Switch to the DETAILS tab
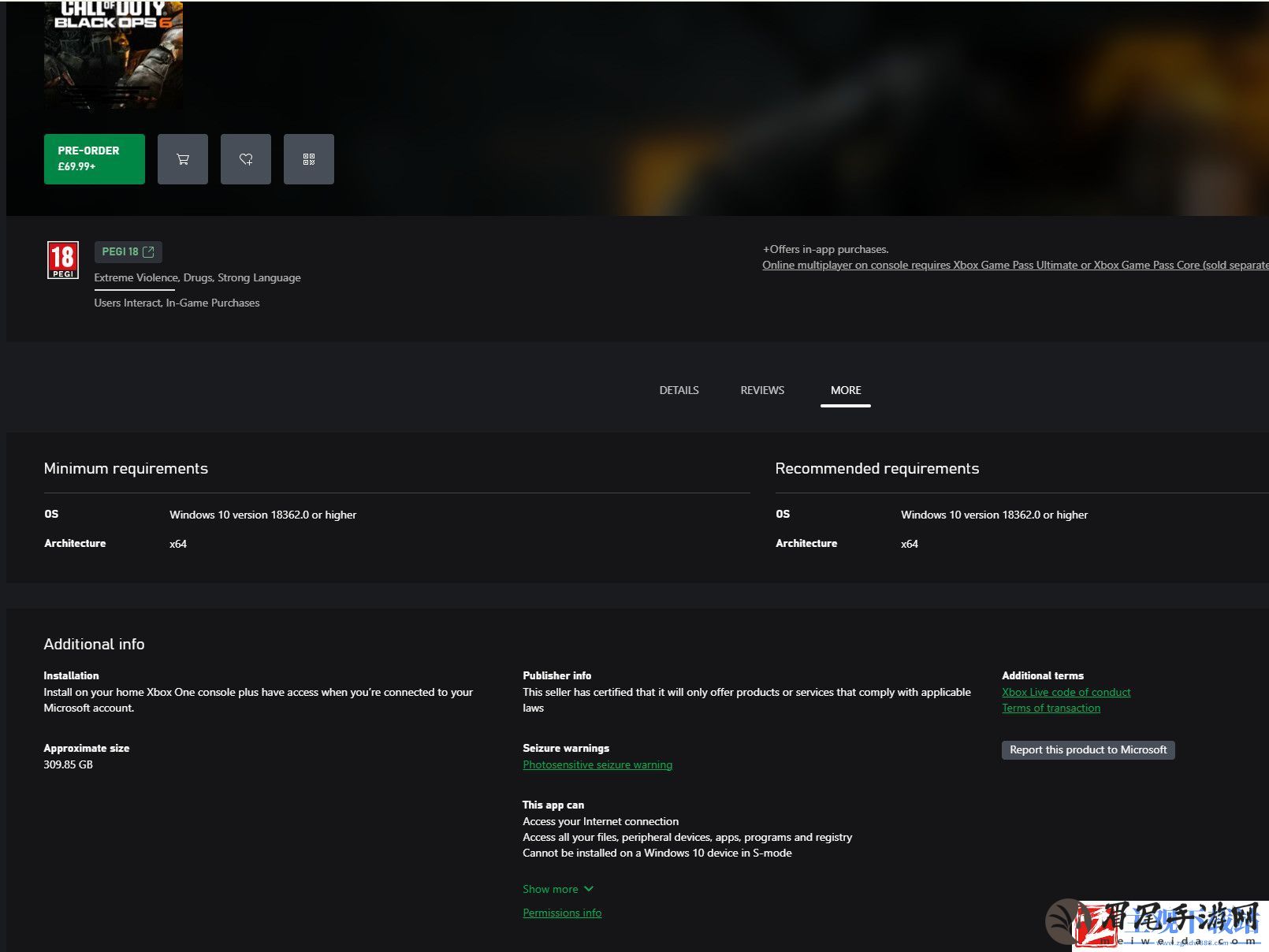Screen dimensions: 1269x952 pos(679,390)
